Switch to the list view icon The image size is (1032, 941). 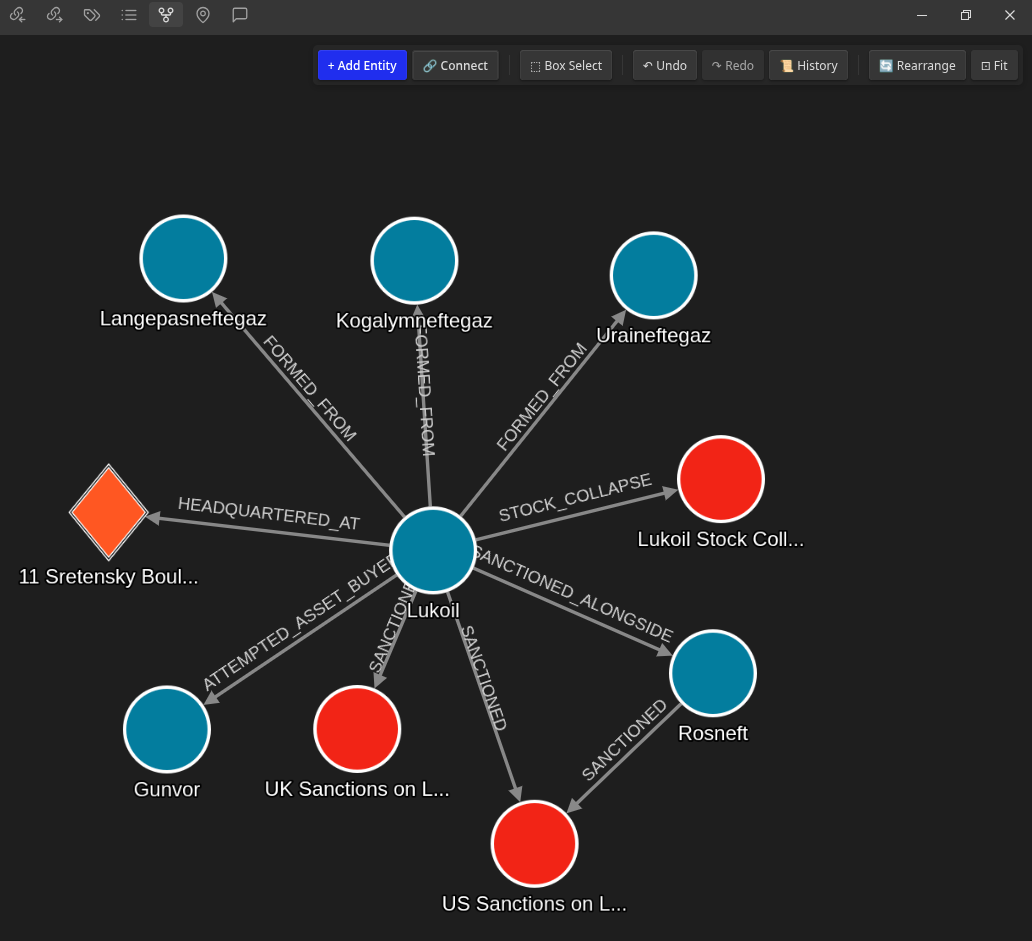pyautogui.click(x=129, y=15)
